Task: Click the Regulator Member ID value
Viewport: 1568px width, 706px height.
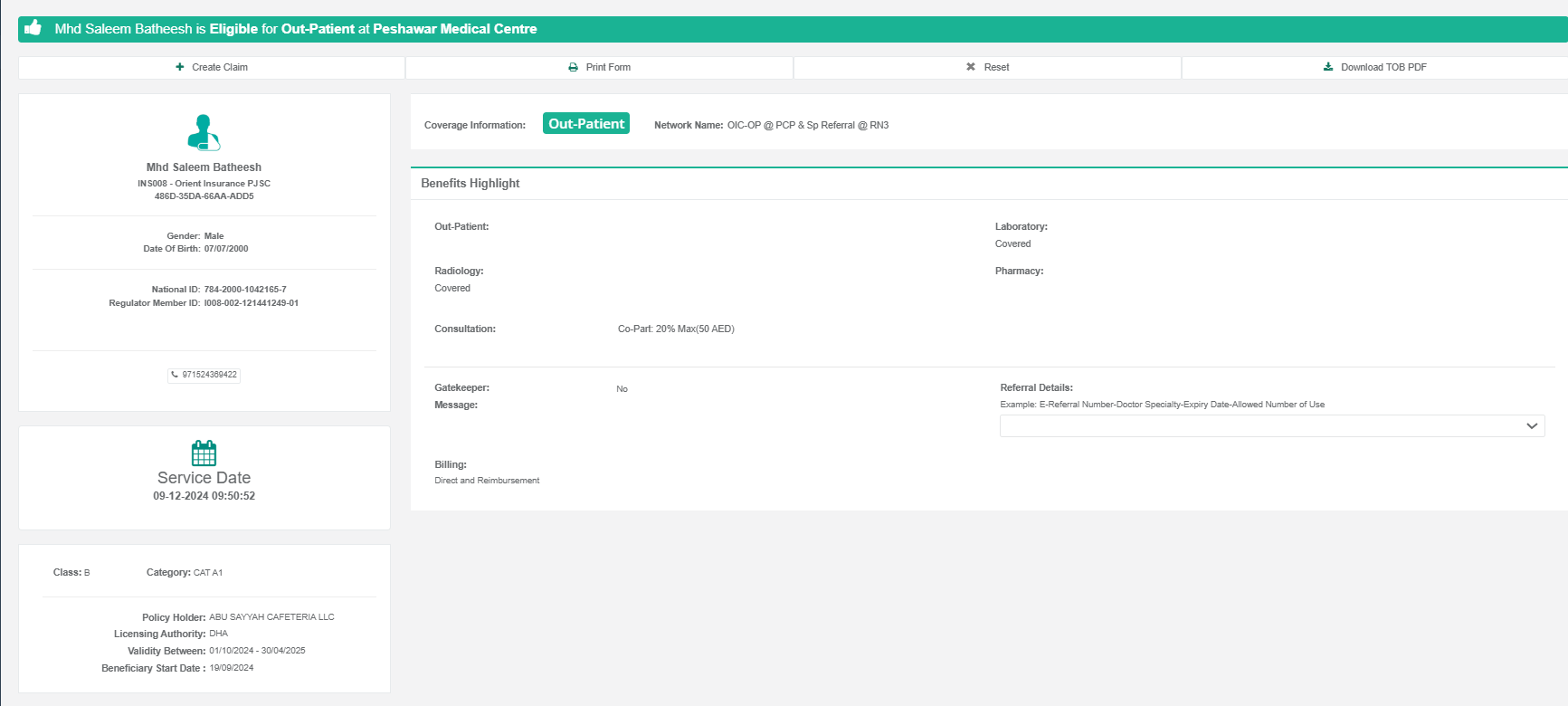Action: click(251, 303)
